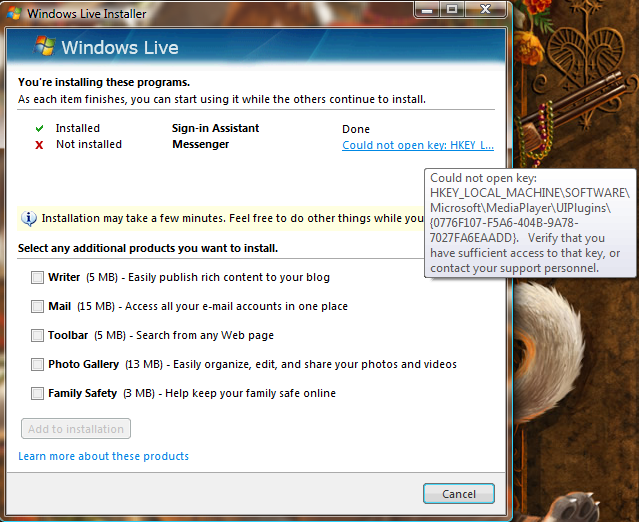Screen dimensions: 639x522
Task: Maximize the Windows Live Installer window
Action: point(452,9)
